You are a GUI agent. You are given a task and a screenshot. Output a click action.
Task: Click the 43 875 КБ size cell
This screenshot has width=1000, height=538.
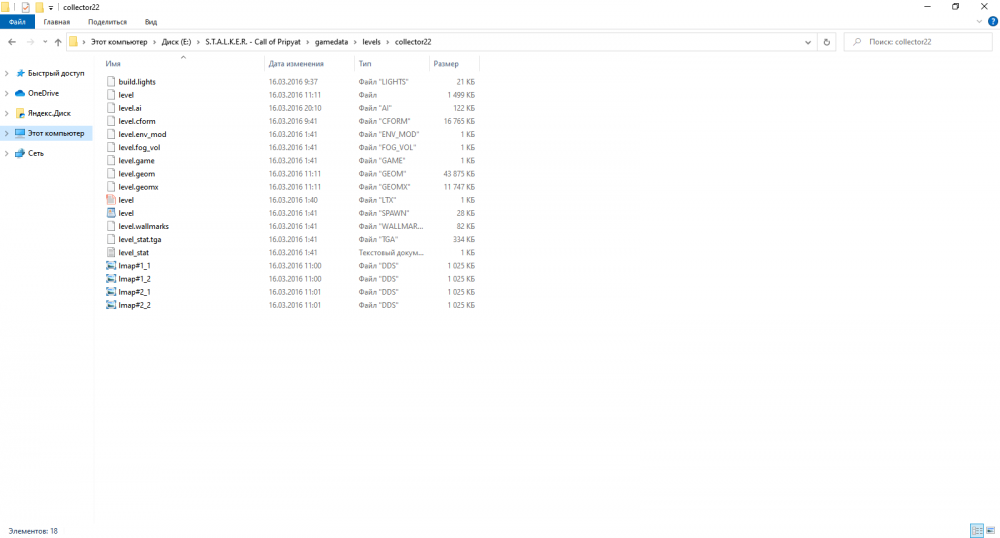pos(459,173)
